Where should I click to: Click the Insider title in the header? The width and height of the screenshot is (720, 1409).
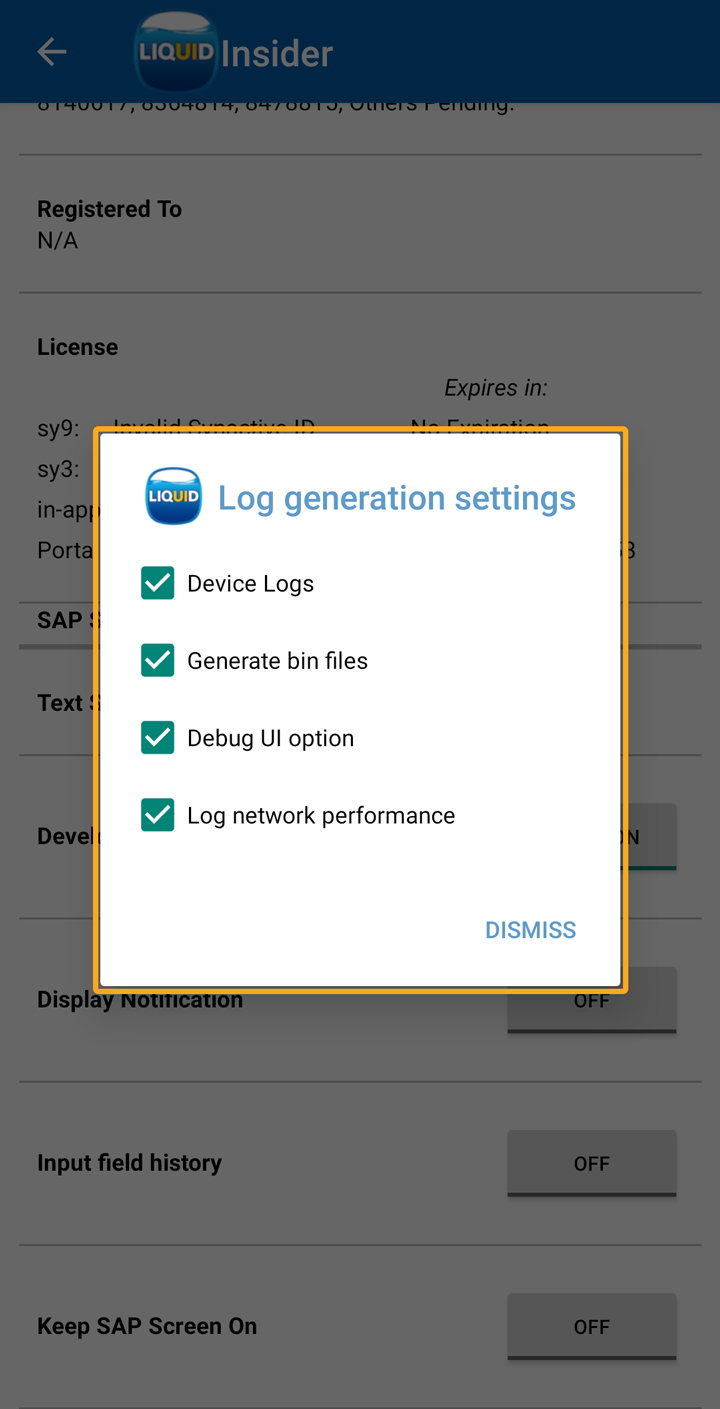(277, 53)
